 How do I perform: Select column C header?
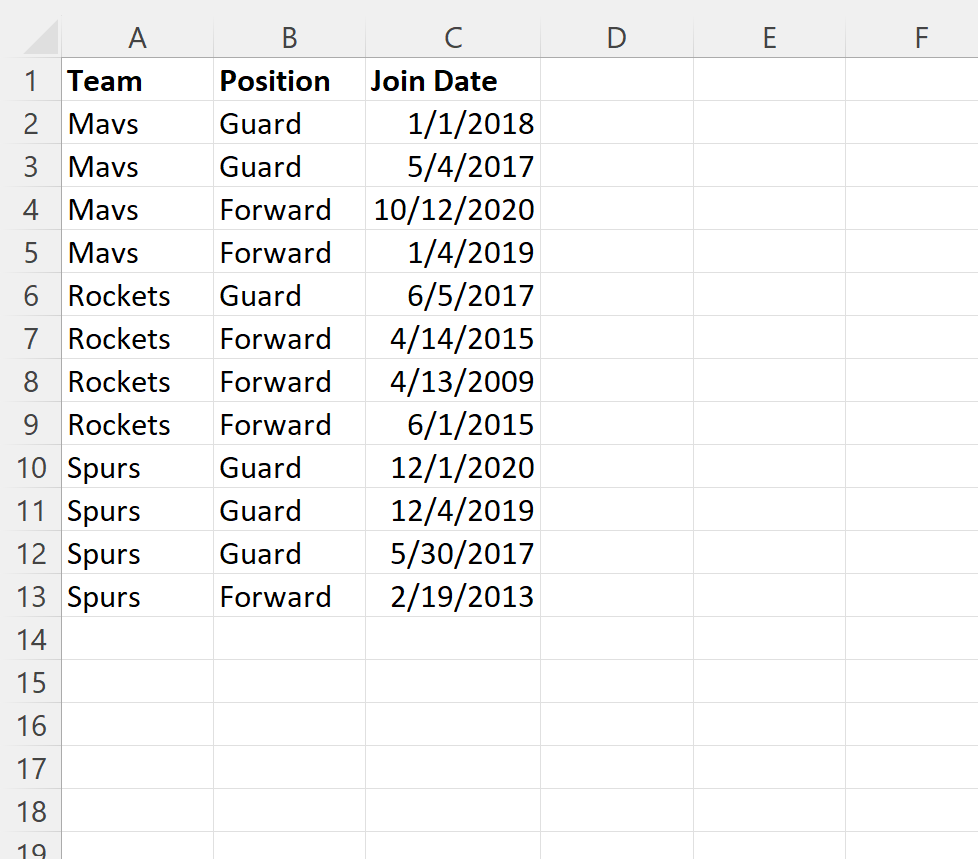tap(453, 38)
